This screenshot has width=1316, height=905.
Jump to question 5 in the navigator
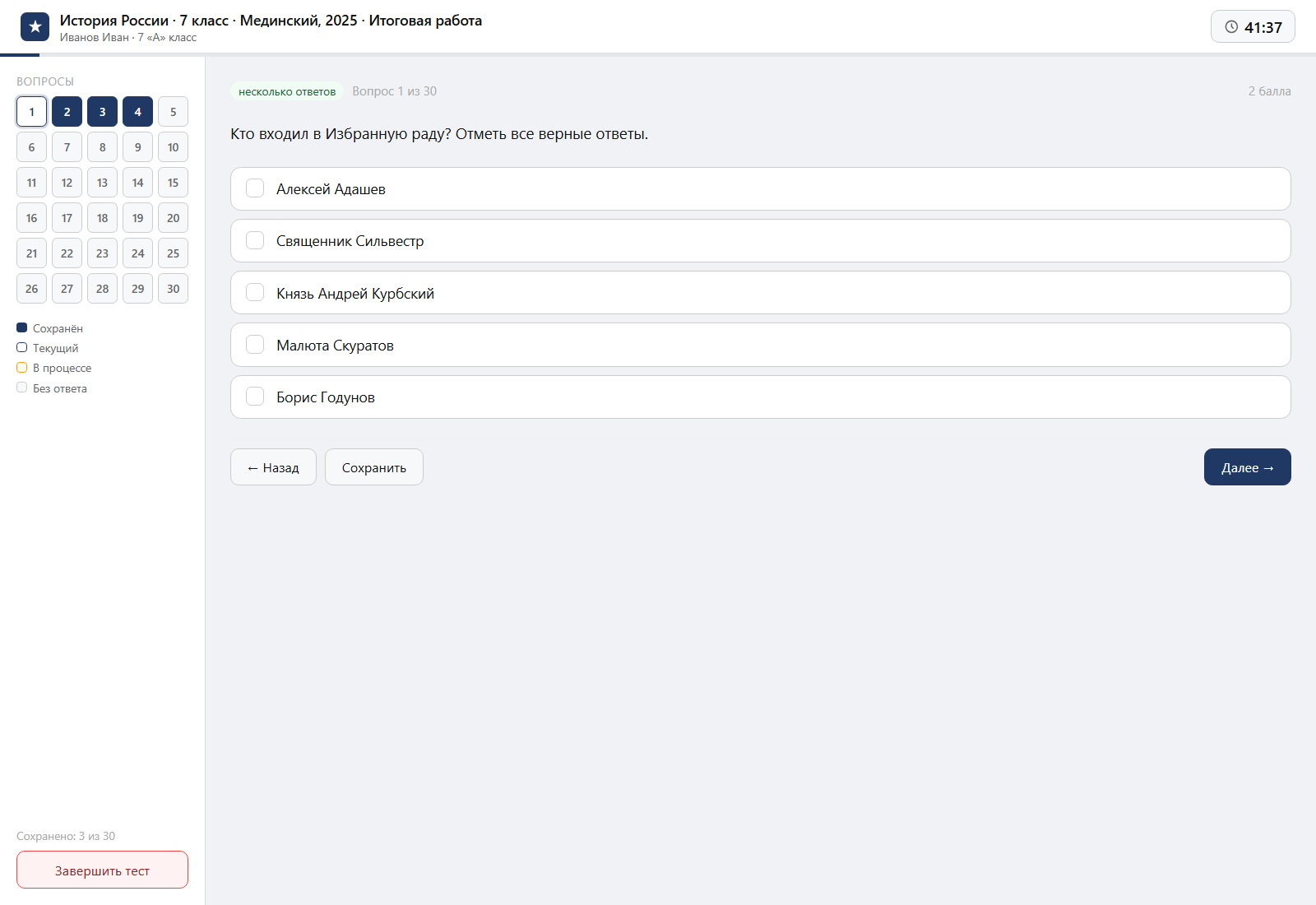tap(173, 112)
